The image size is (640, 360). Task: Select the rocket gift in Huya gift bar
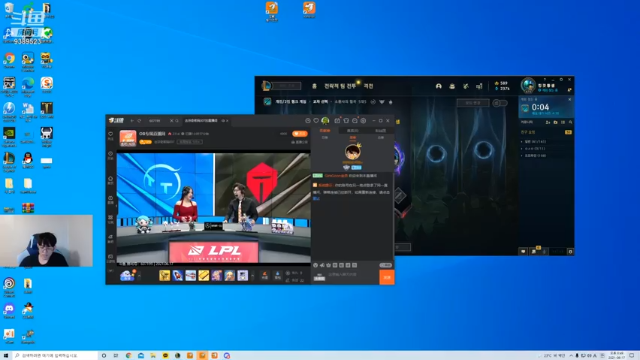178,276
